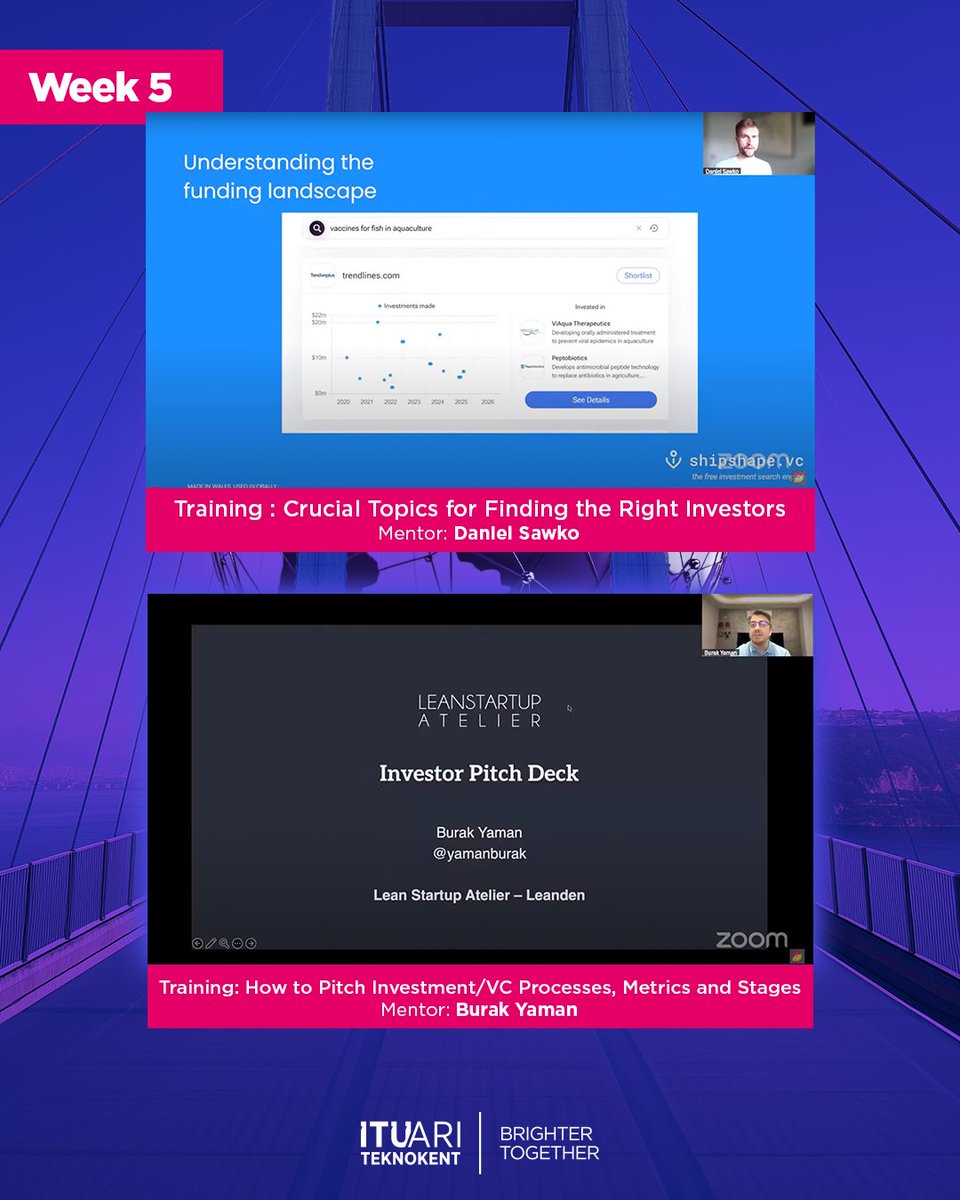Click the 'Investor Pitch Deck' title
Viewport: 960px width, 1200px height.
click(x=479, y=773)
